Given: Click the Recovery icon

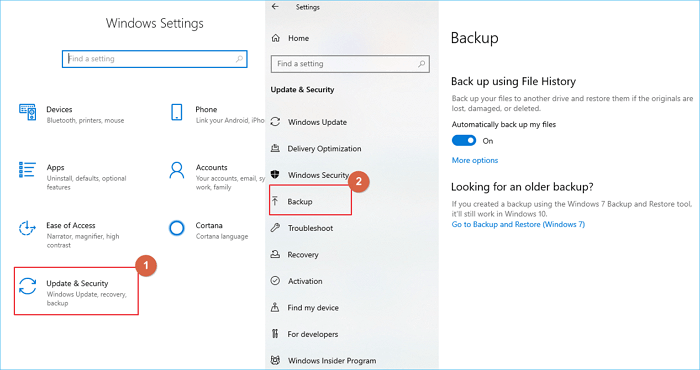Looking at the screenshot, I should click(275, 254).
